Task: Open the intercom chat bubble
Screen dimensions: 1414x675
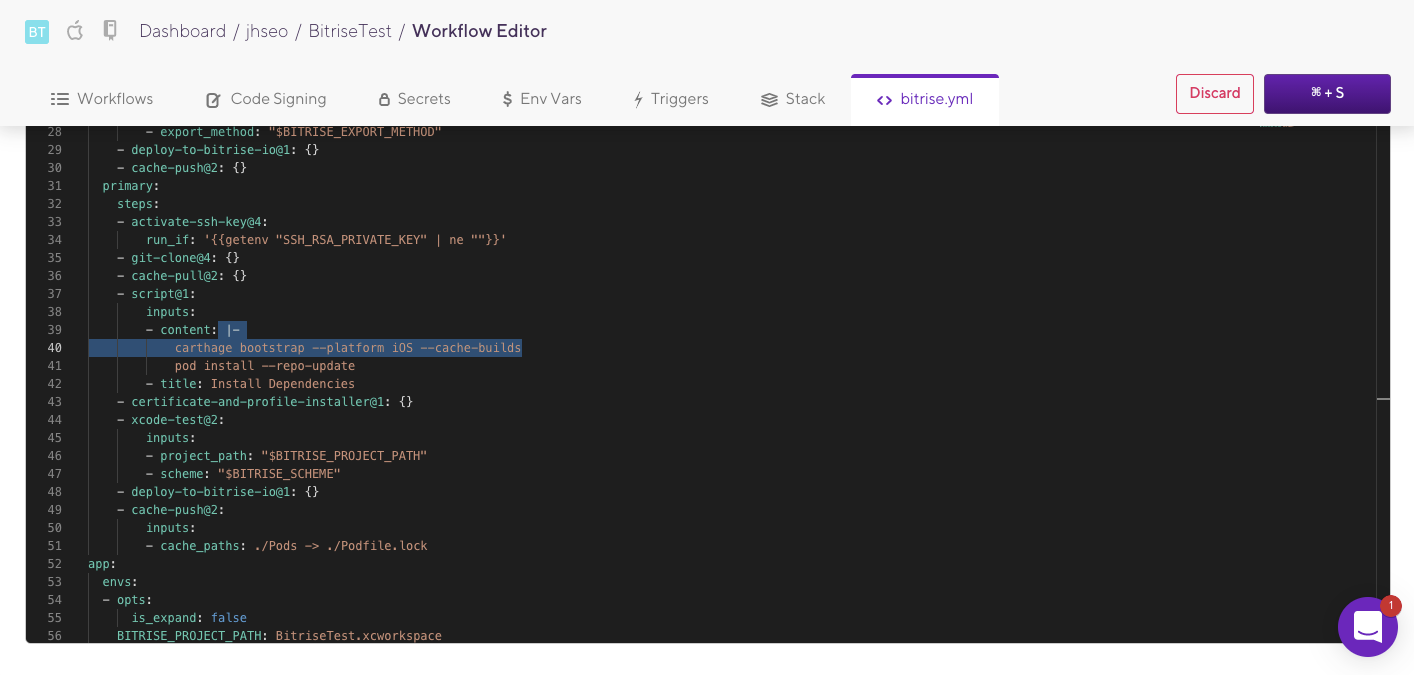Action: [x=1367, y=627]
